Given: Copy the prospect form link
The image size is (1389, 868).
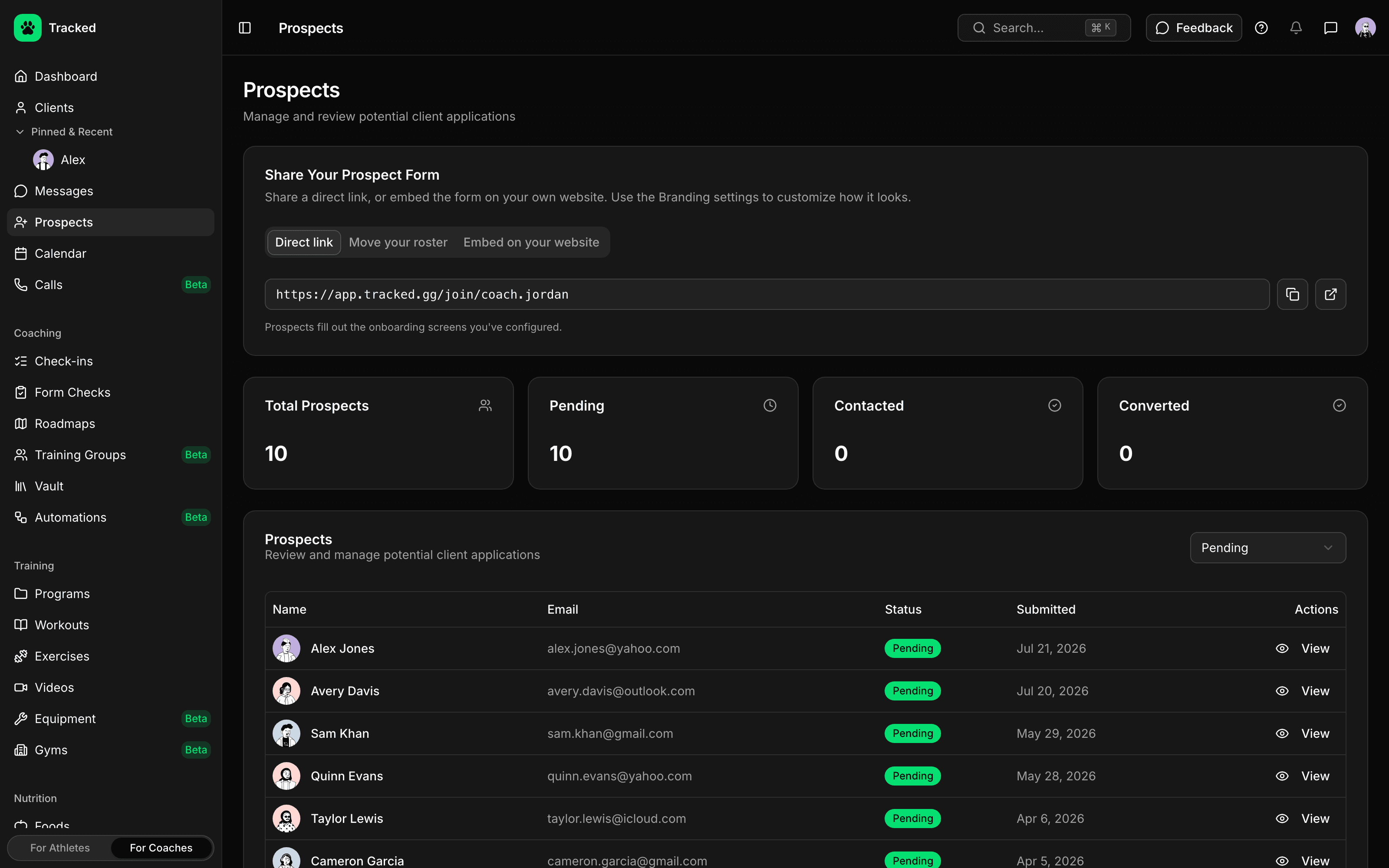Looking at the screenshot, I should click(1293, 295).
